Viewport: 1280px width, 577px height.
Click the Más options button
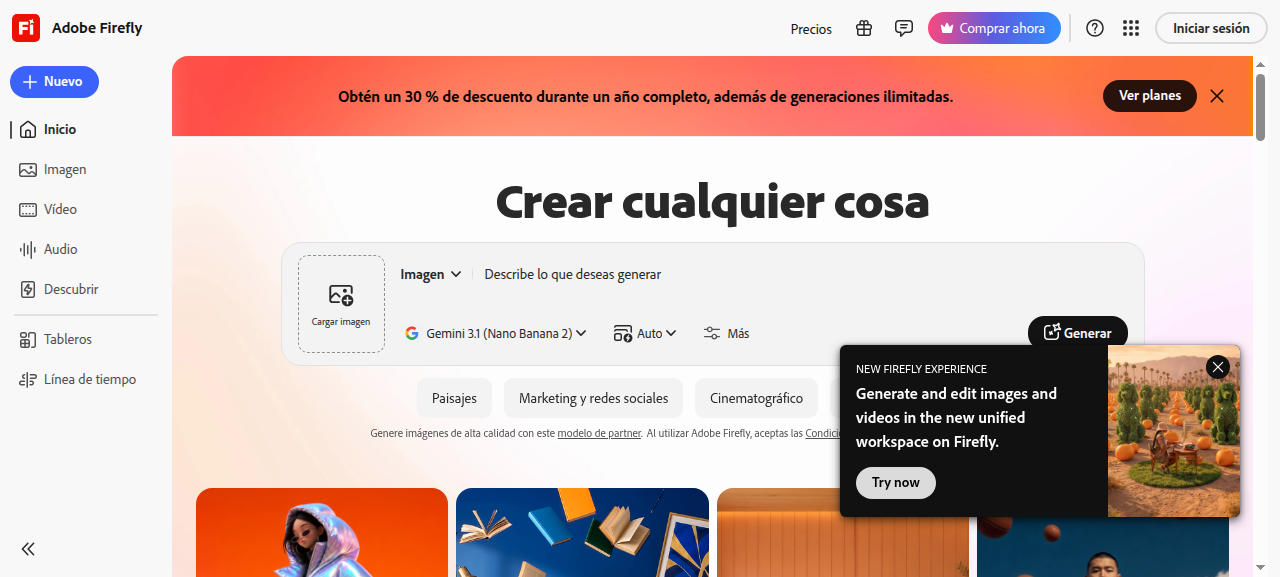click(726, 333)
